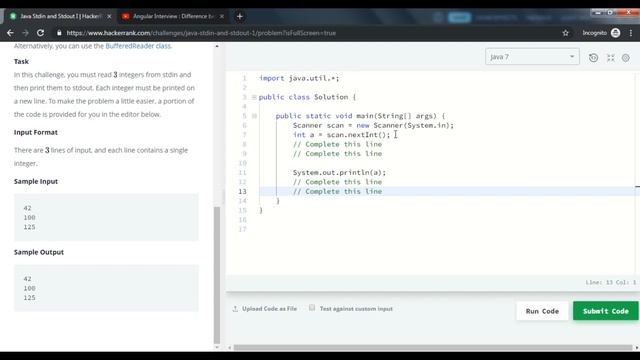Click the int a = scan.nextInt line

pyautogui.click(x=341, y=135)
